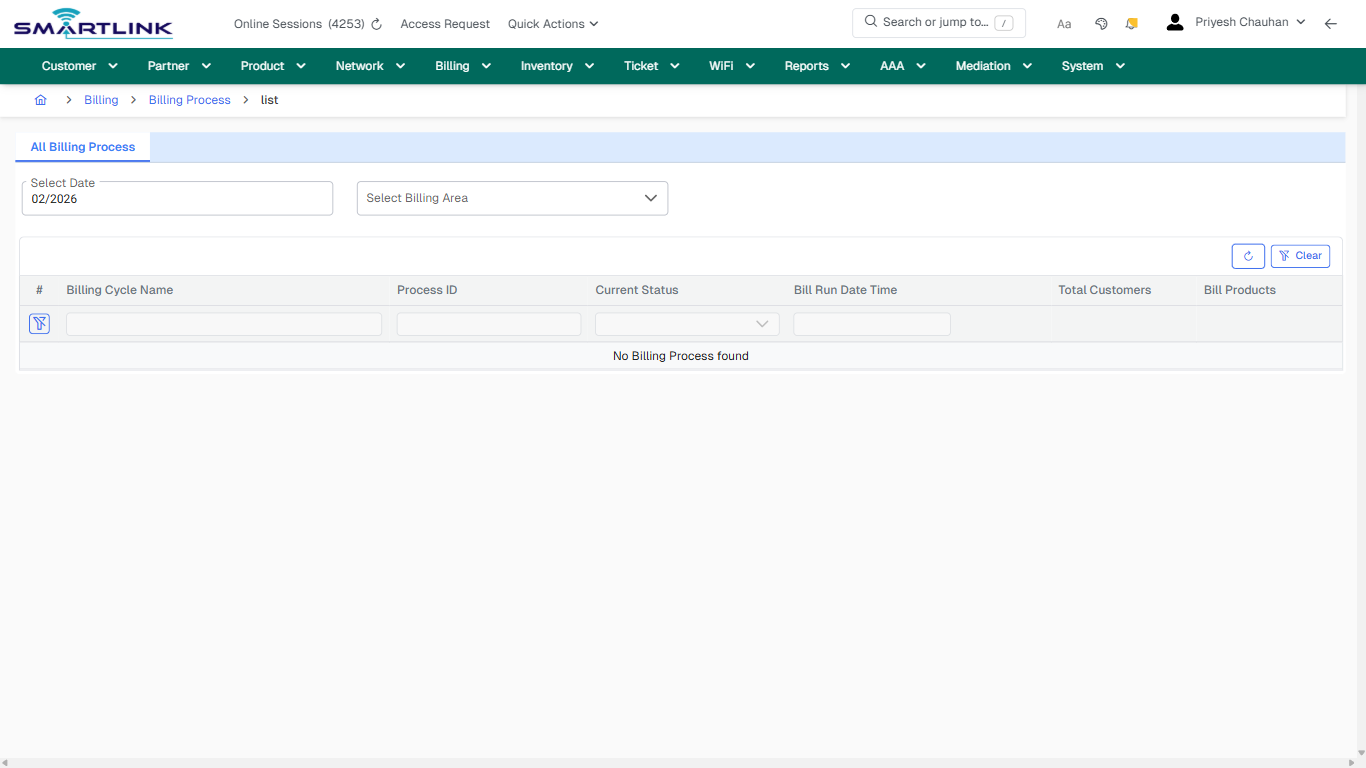
Task: Click the Select Date field
Action: coord(177,198)
